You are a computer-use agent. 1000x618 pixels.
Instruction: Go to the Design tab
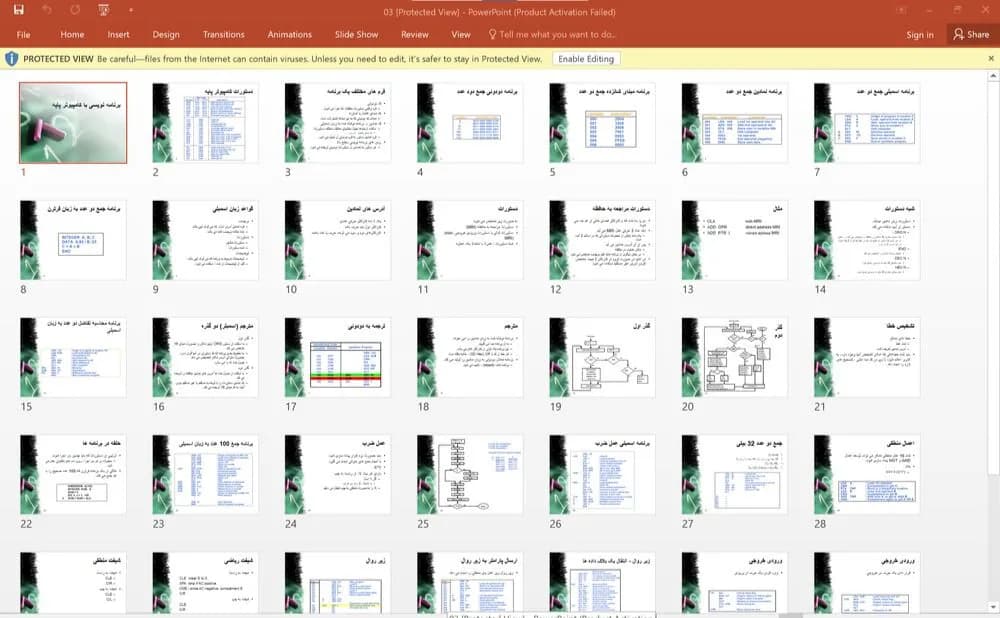pos(166,34)
